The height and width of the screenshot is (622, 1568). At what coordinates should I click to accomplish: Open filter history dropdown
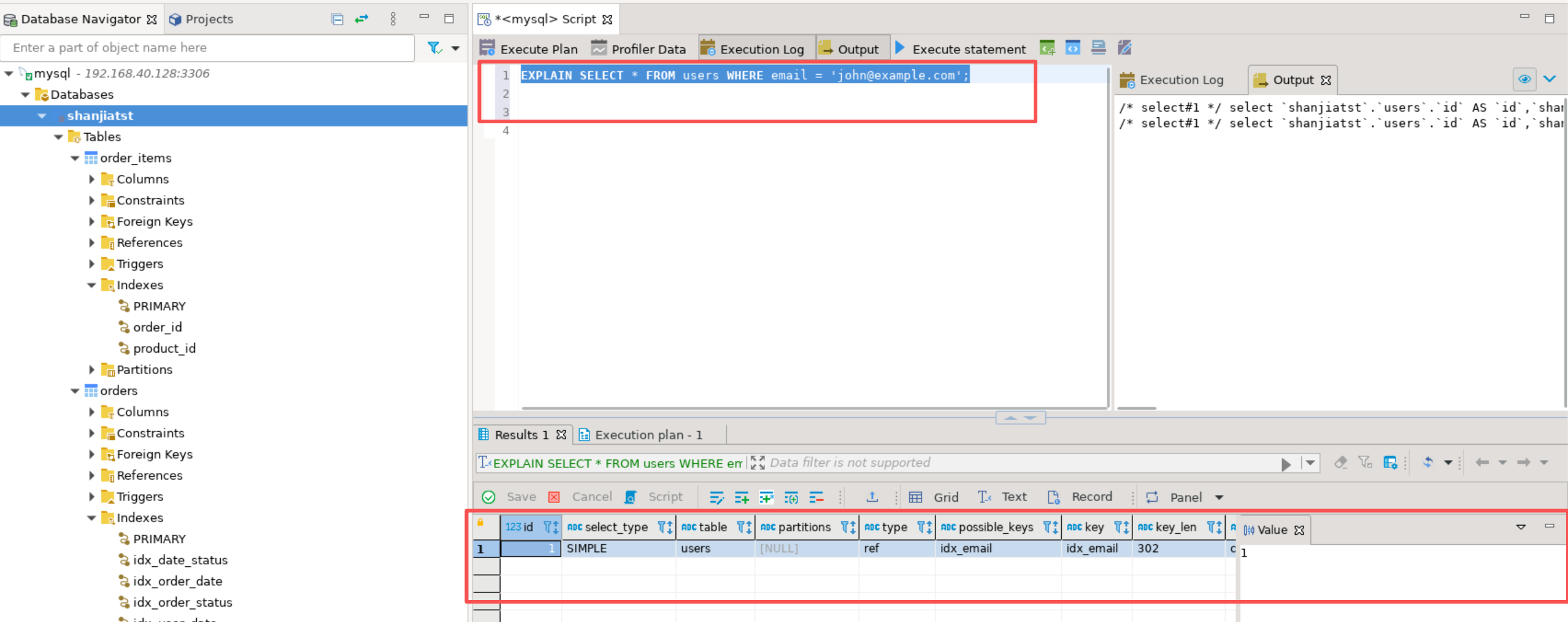(x=1310, y=463)
